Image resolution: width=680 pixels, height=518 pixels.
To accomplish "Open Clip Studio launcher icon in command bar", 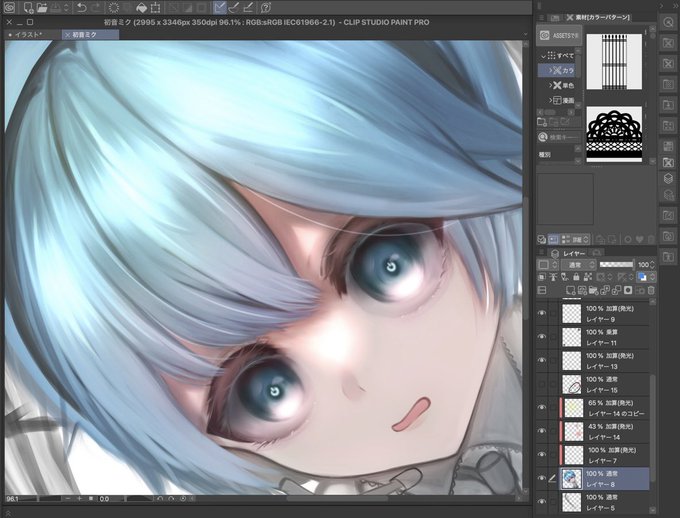I will point(10,7).
